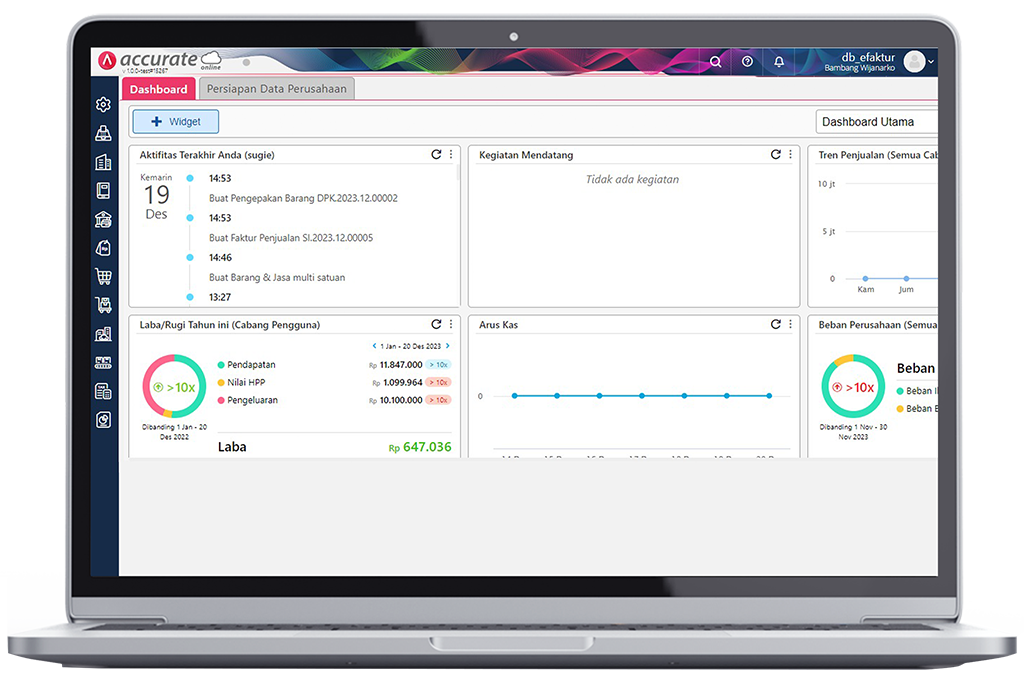
Task: Select the Dashboard tab
Action: (x=158, y=88)
